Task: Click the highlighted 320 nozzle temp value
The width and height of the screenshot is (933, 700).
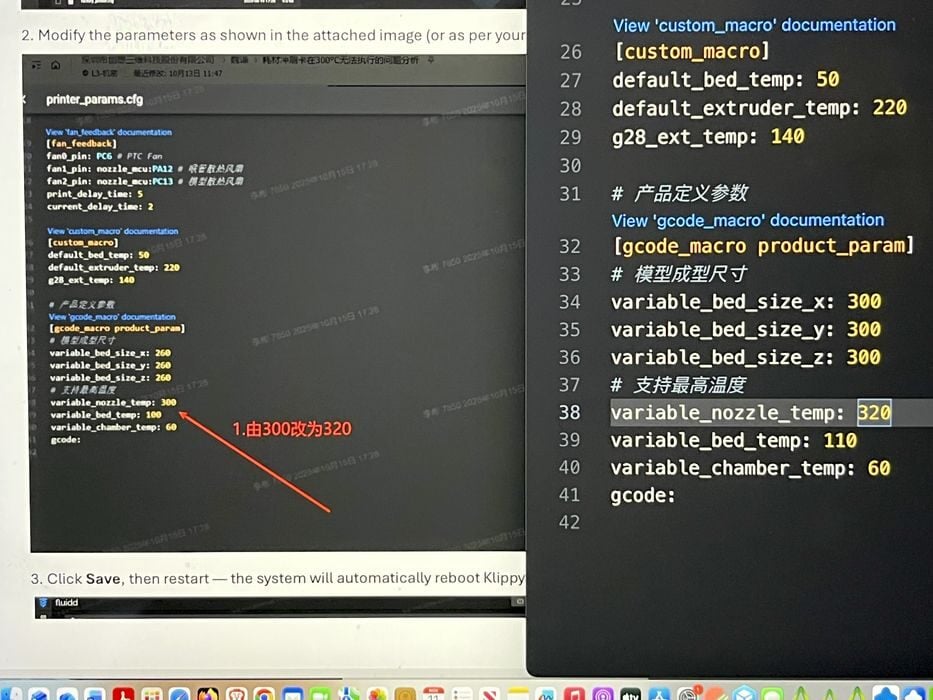Action: point(873,413)
